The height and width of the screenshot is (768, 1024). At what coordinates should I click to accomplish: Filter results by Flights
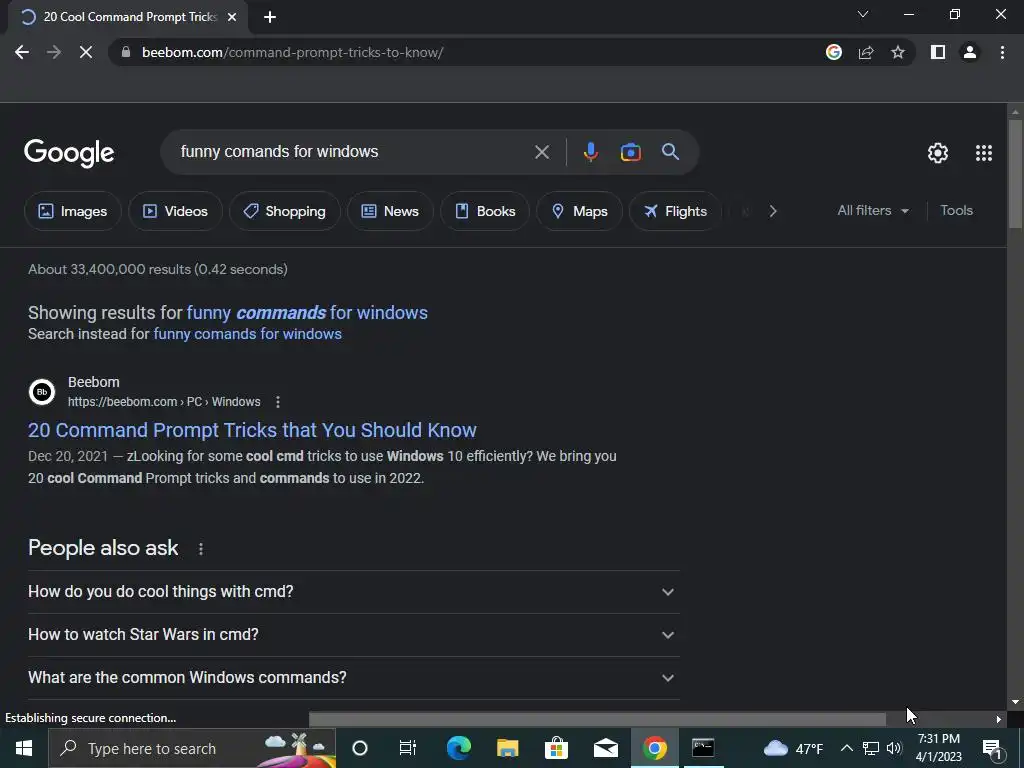(675, 211)
